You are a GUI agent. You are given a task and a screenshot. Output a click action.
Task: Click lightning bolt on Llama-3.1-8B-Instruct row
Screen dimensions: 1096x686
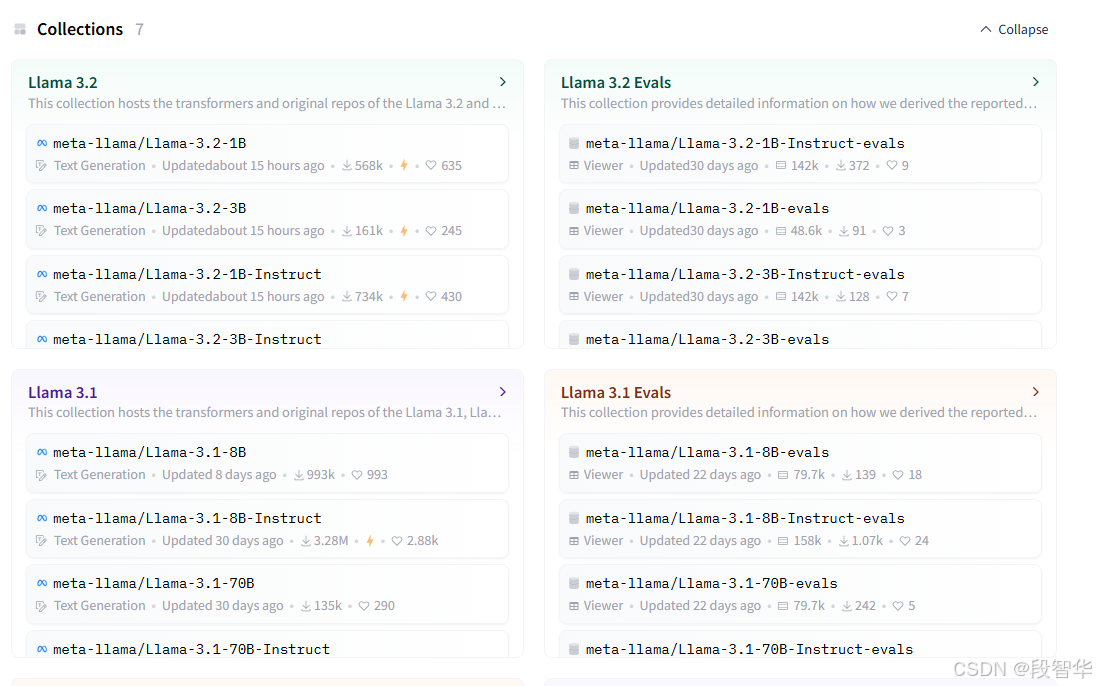370,541
